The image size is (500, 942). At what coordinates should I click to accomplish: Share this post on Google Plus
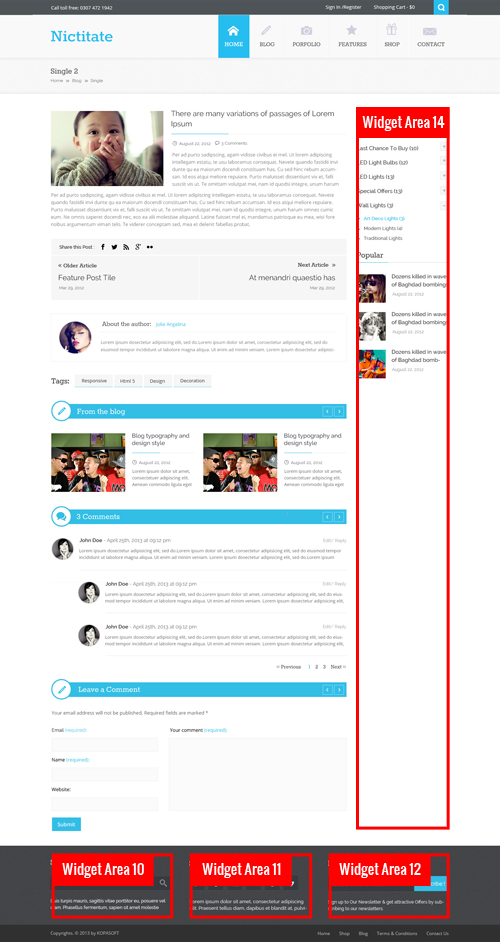pos(138,247)
